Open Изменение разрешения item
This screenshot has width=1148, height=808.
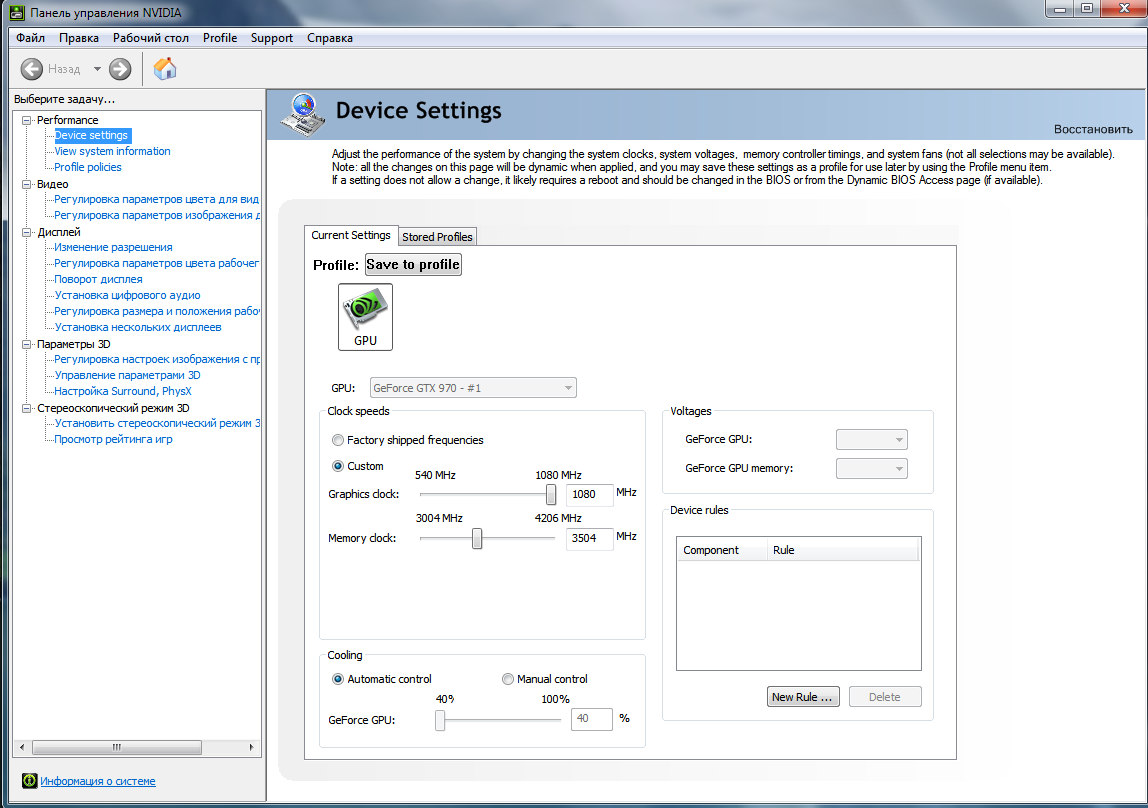coord(113,247)
